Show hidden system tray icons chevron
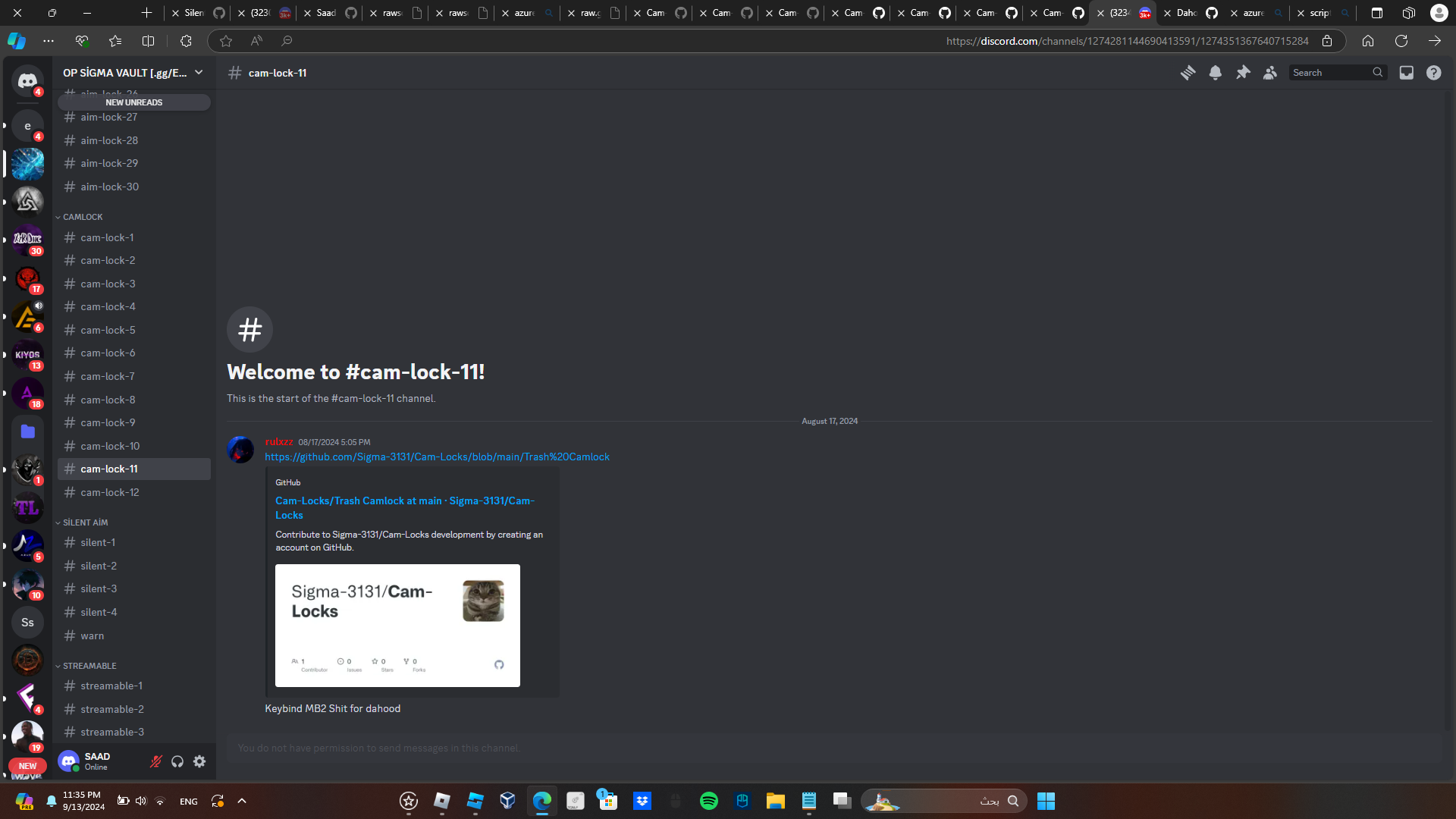 point(242,801)
